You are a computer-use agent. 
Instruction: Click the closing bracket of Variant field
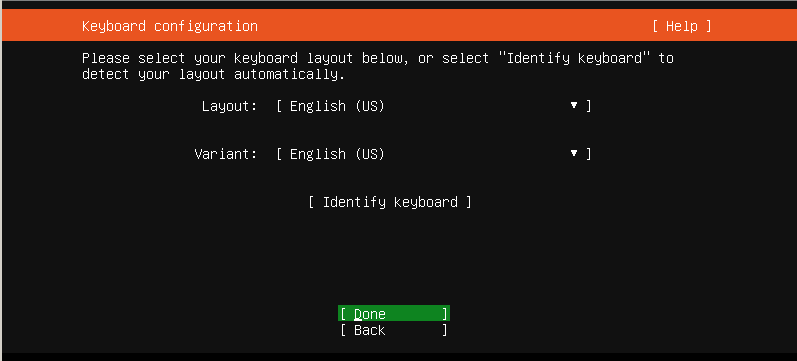(x=589, y=154)
